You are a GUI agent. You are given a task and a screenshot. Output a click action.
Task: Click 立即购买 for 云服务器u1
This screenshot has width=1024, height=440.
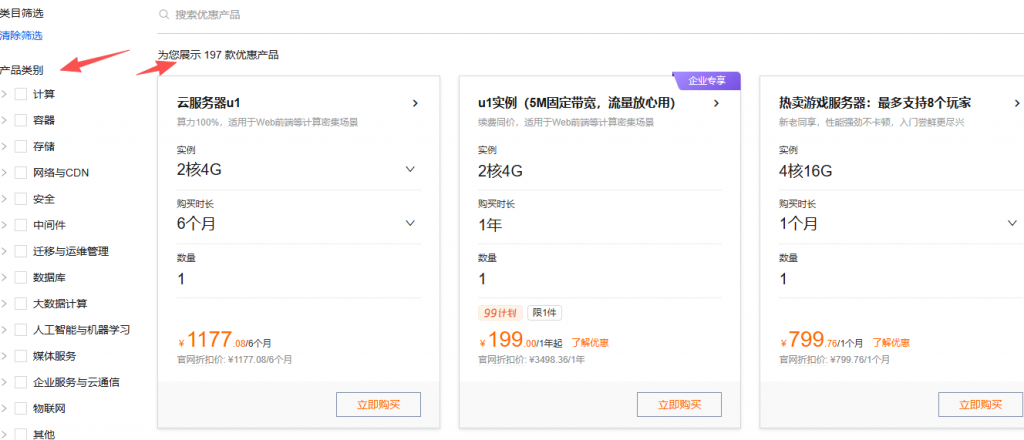[377, 405]
